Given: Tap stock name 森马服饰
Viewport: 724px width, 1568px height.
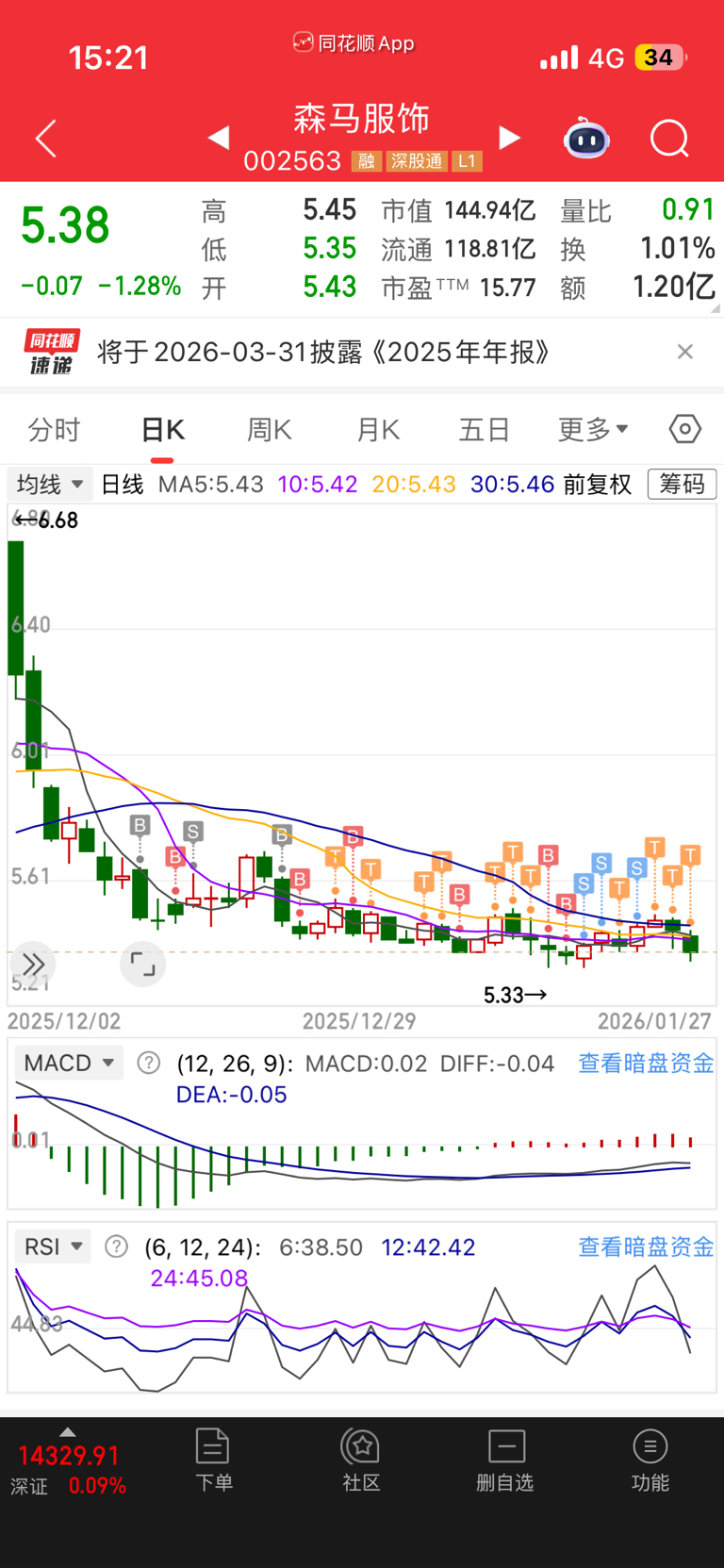Looking at the screenshot, I should coord(362,119).
